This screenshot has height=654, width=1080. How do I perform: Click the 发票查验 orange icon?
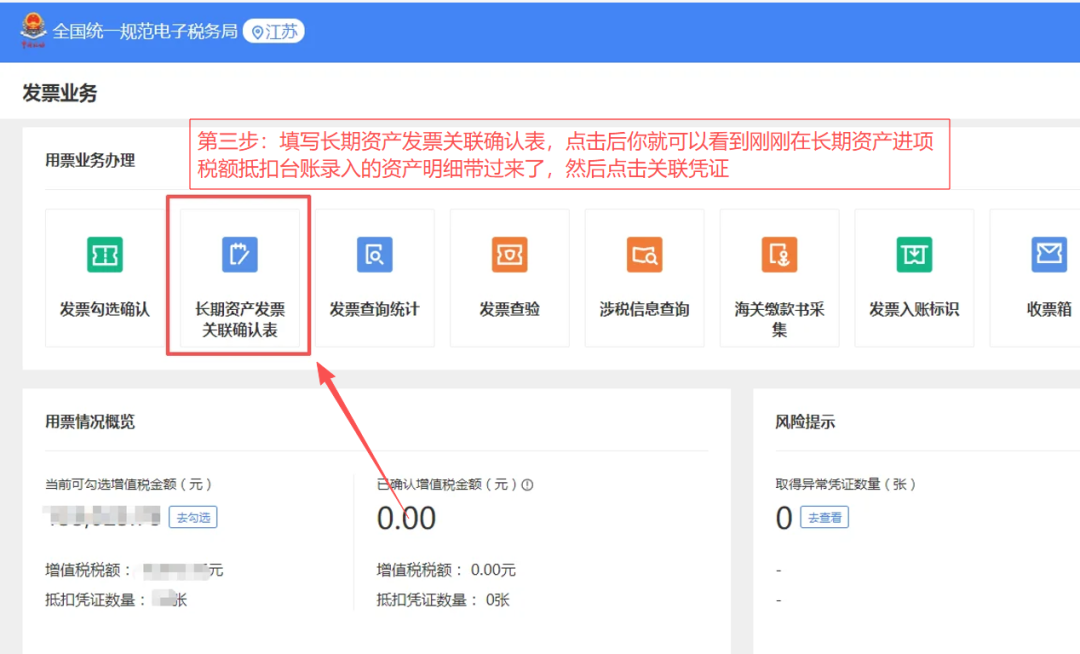(x=510, y=255)
